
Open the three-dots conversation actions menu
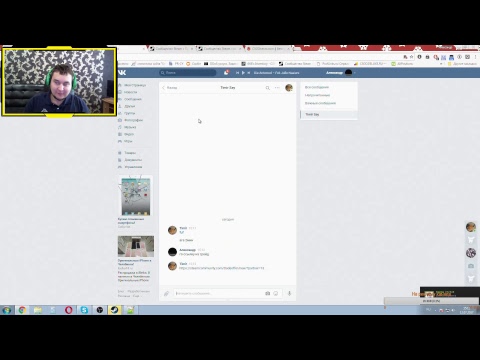coord(277,88)
